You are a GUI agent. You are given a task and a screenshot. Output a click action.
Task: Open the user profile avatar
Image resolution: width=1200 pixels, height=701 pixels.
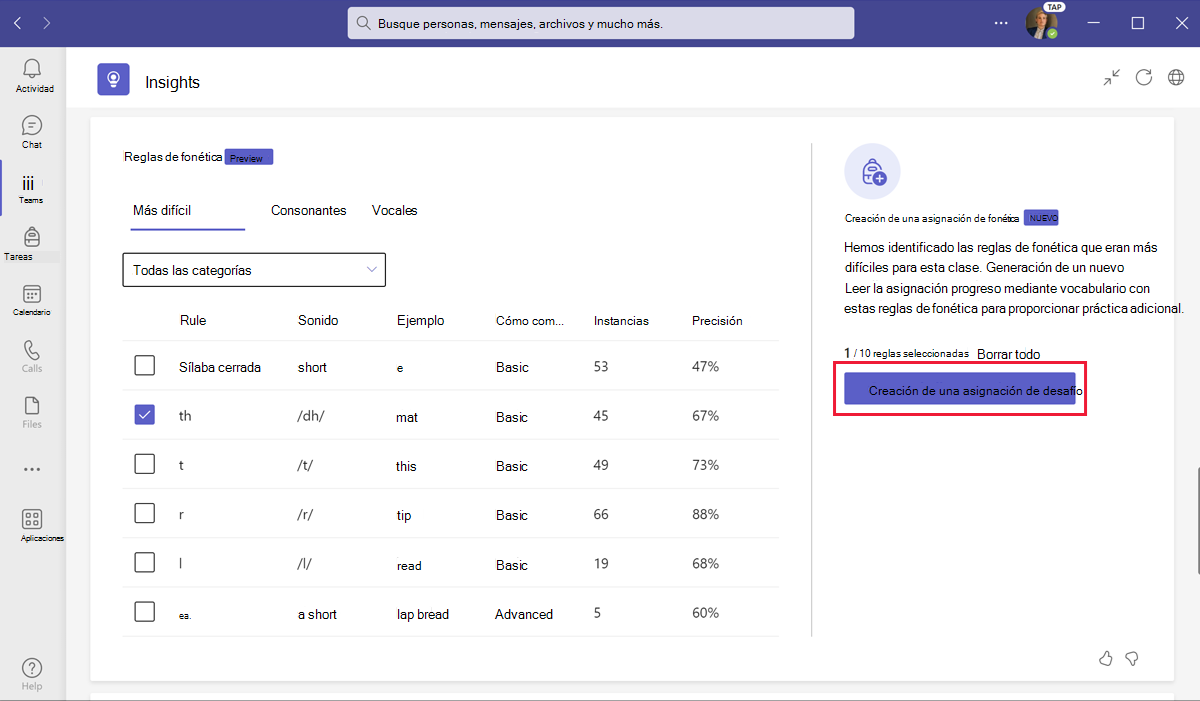(x=1041, y=24)
